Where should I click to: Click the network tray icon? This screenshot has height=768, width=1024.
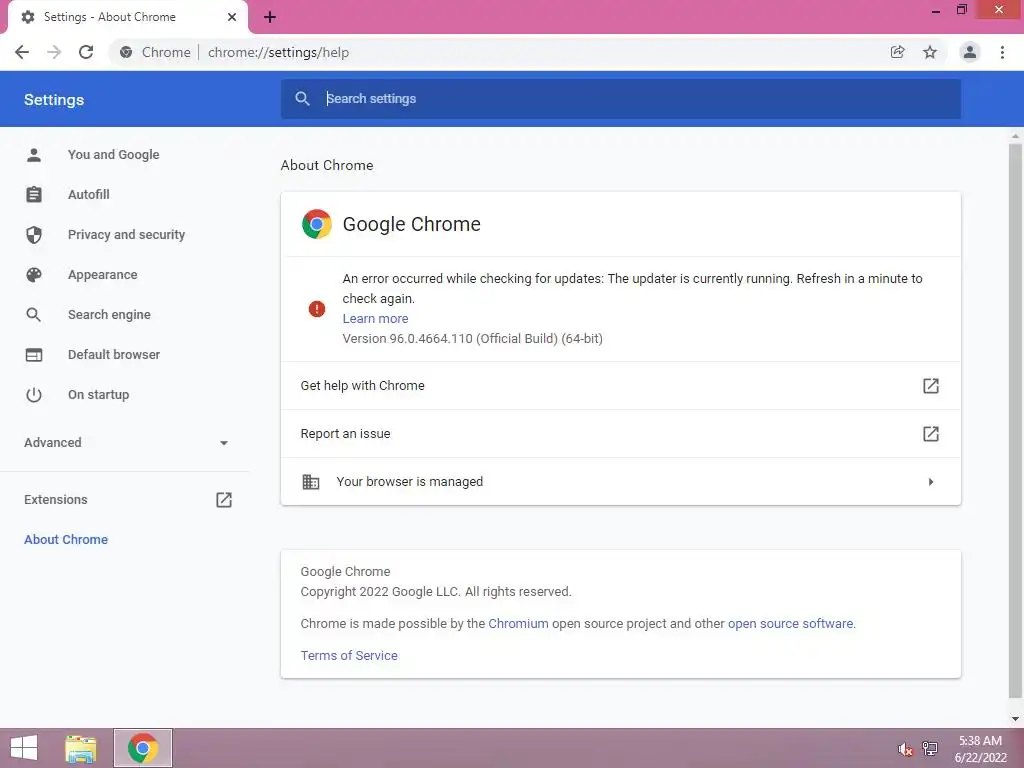click(930, 749)
